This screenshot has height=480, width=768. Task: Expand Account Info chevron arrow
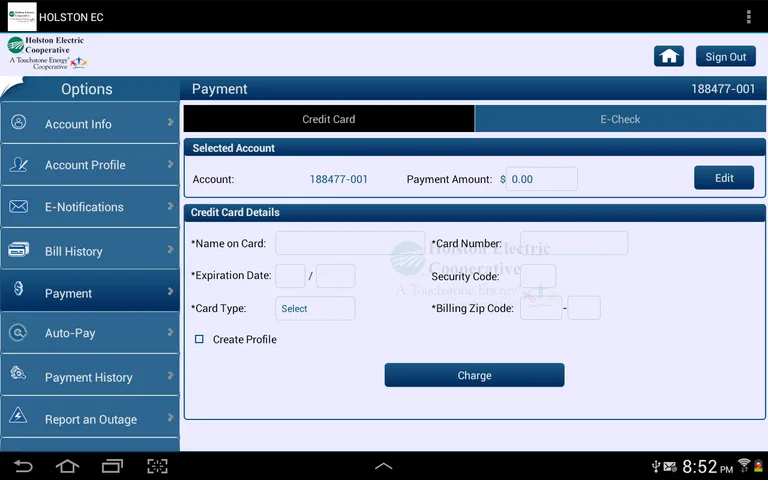pyautogui.click(x=170, y=122)
